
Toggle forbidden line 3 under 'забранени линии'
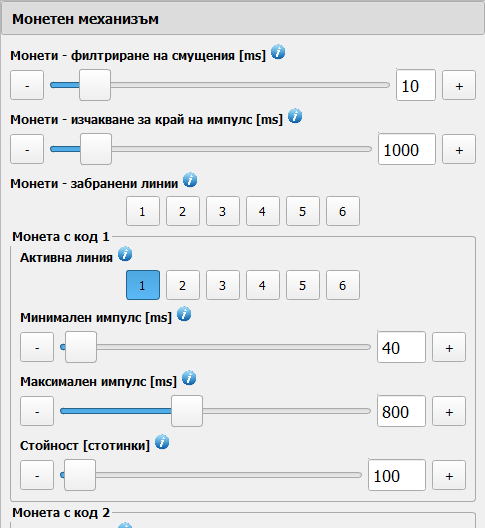coord(223,211)
